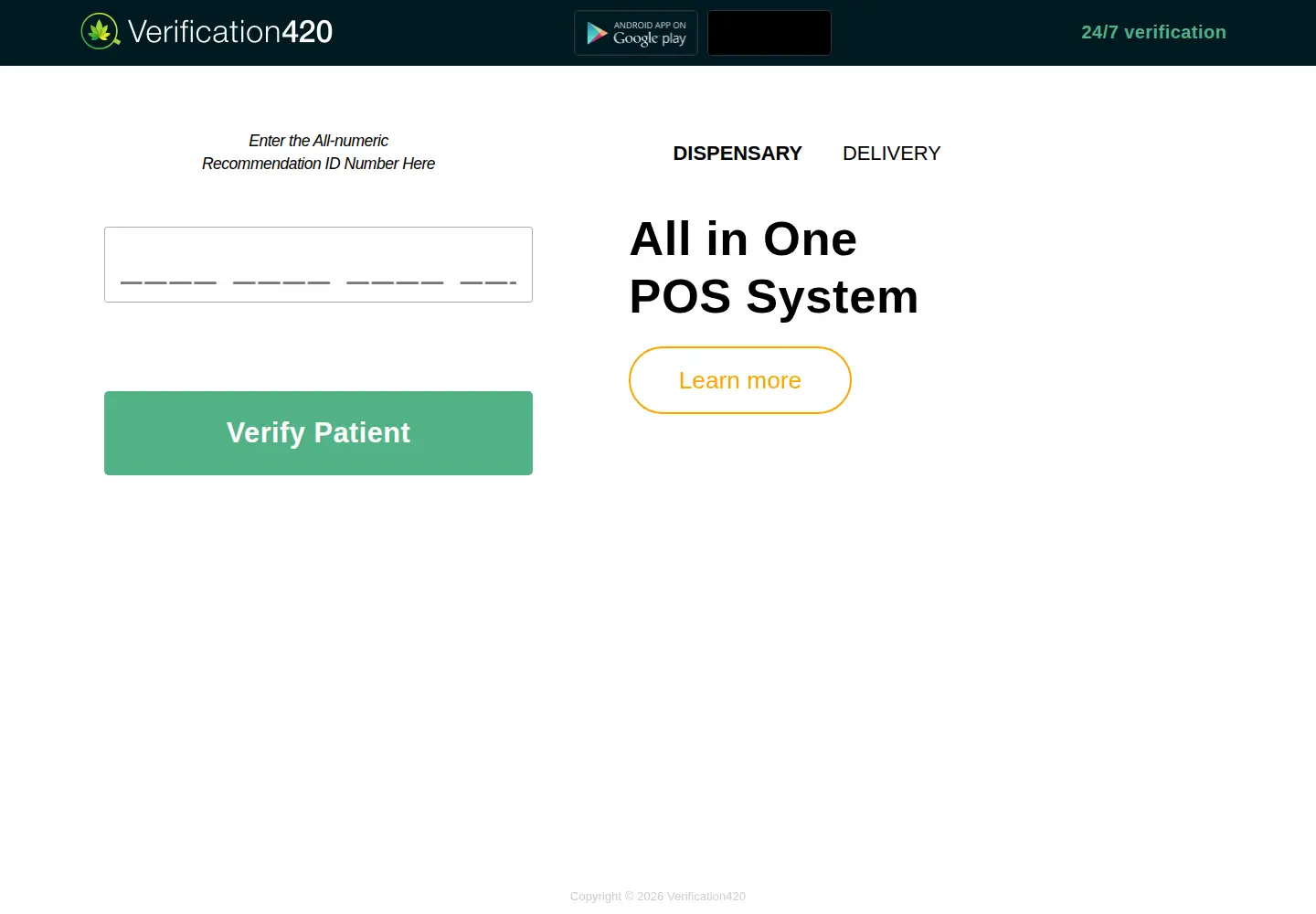This screenshot has width=1316, height=914.
Task: Select the 24/7 verification link
Action: coord(1153,32)
